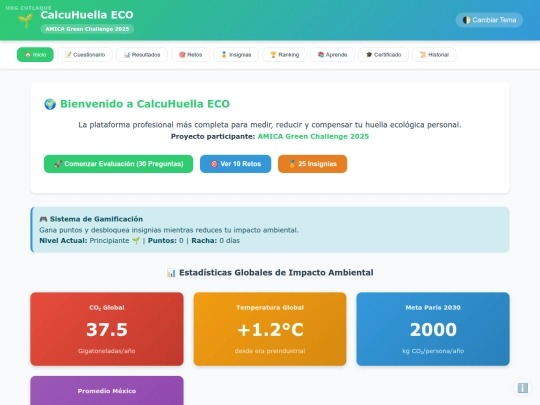Select the Promedio México card

(107, 391)
